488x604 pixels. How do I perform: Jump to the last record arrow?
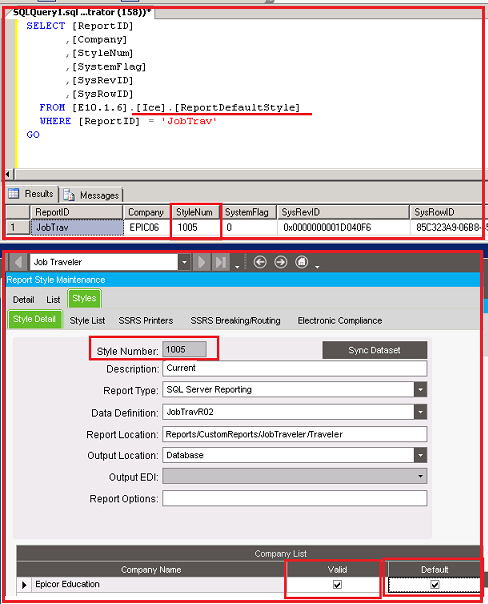pos(221,262)
